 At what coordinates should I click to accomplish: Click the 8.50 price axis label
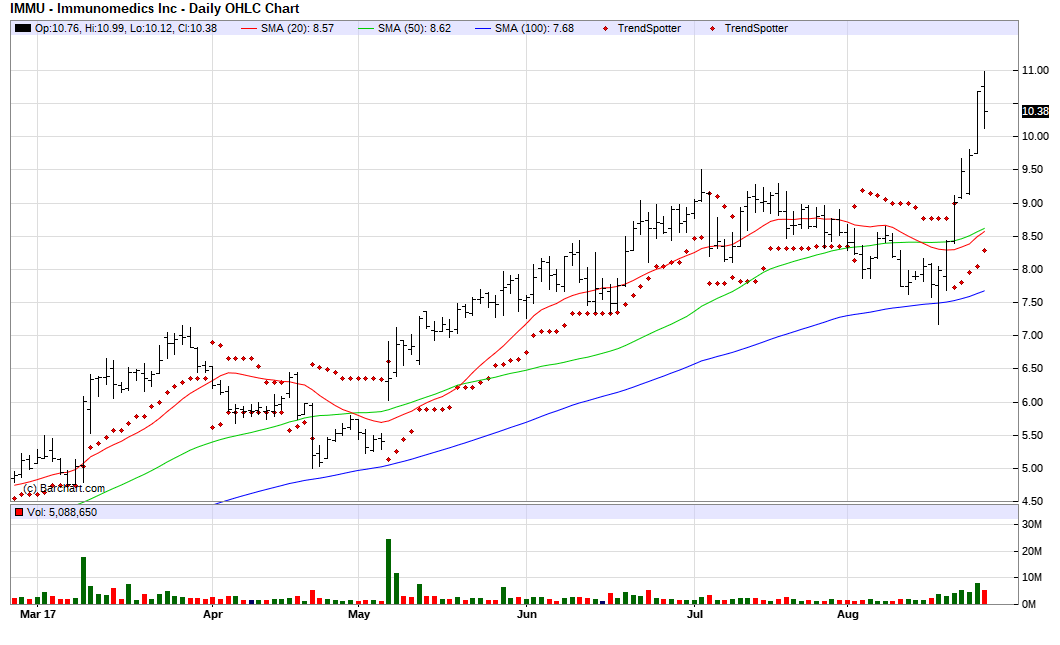pyautogui.click(x=1032, y=237)
